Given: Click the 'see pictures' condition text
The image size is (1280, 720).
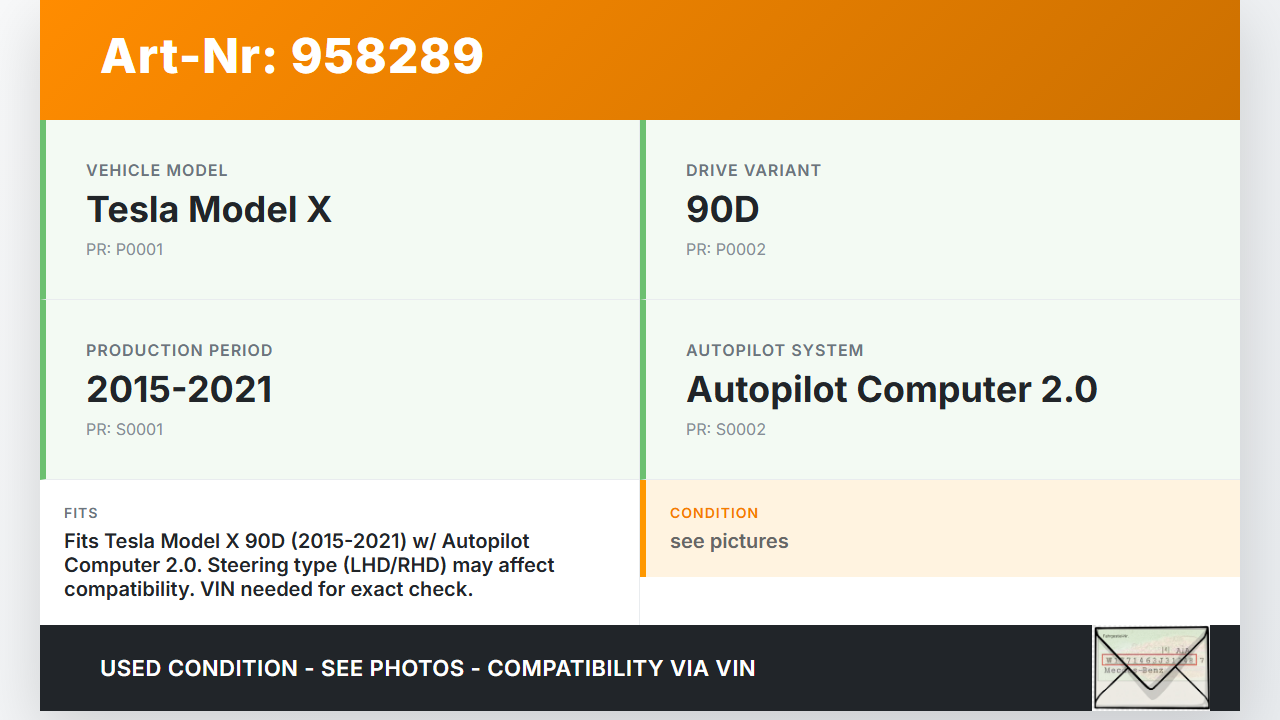Looking at the screenshot, I should (729, 542).
